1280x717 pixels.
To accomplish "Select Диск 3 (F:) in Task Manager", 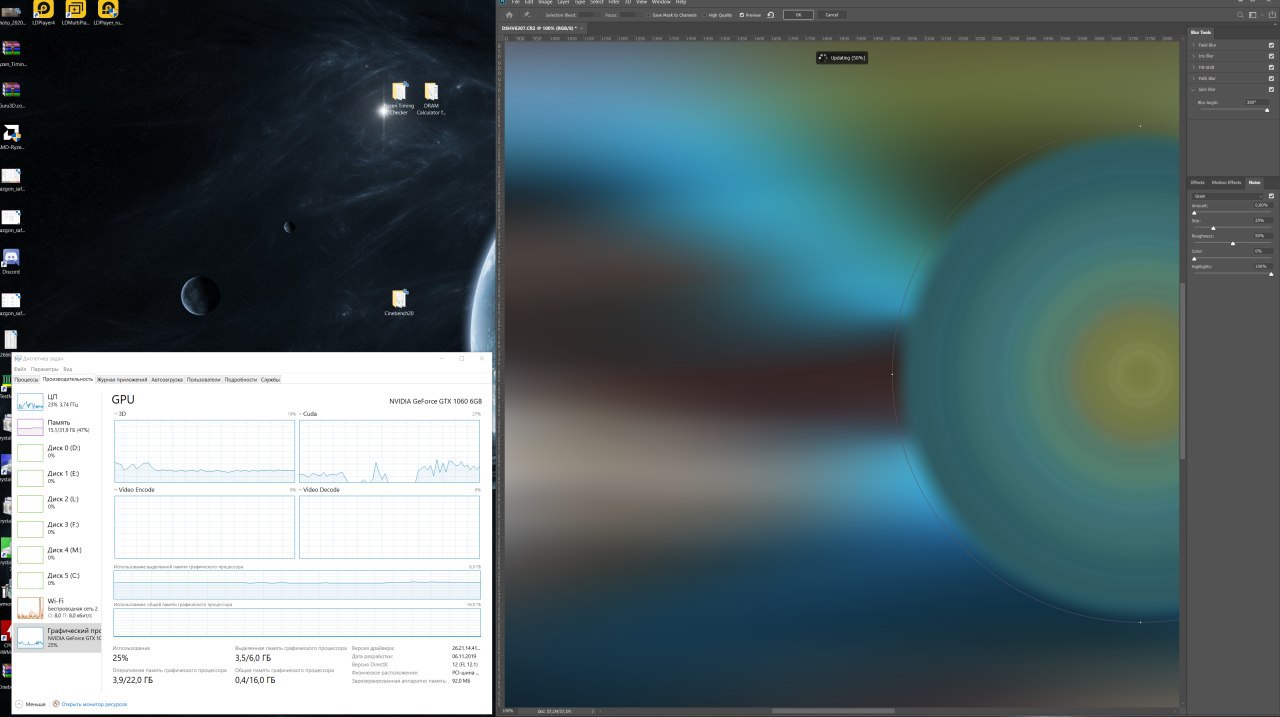I will pos(57,528).
